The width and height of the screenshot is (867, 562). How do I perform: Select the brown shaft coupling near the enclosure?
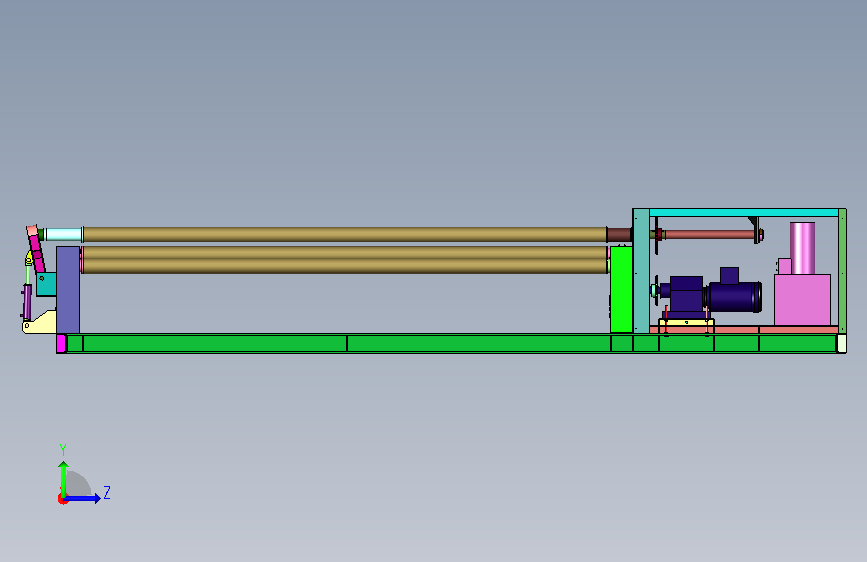point(619,235)
